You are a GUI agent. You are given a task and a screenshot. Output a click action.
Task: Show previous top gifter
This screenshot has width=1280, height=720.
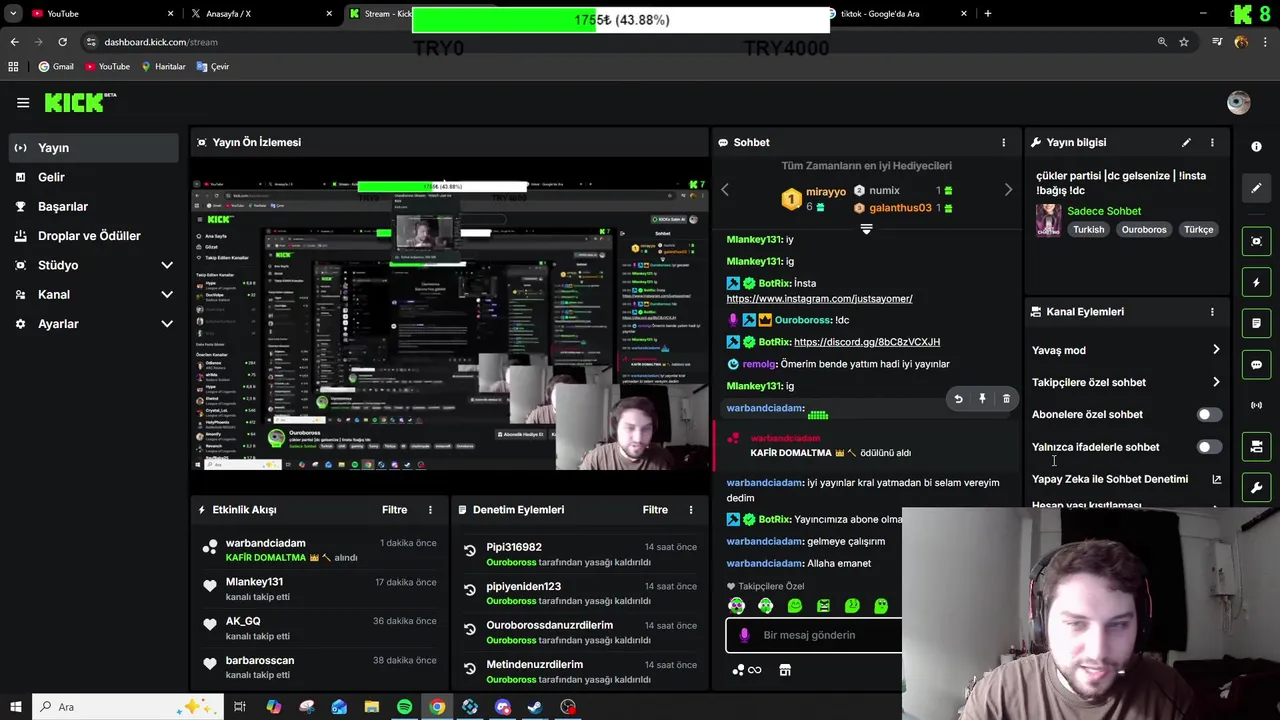point(725,190)
